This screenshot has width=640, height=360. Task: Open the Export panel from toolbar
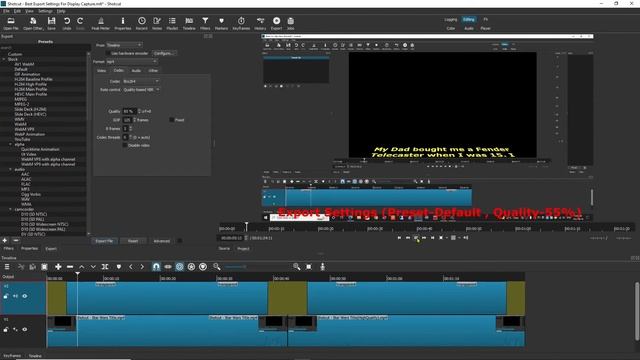276,23
